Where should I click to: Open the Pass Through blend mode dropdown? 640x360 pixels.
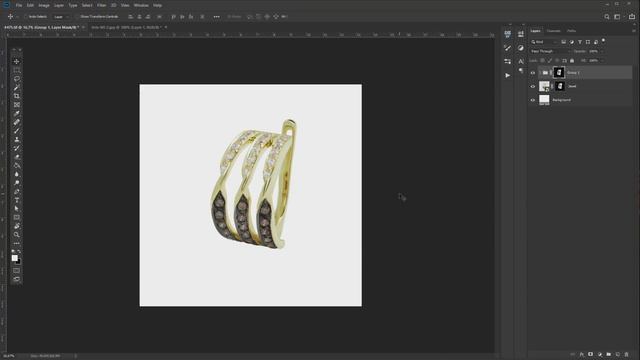pyautogui.click(x=549, y=51)
